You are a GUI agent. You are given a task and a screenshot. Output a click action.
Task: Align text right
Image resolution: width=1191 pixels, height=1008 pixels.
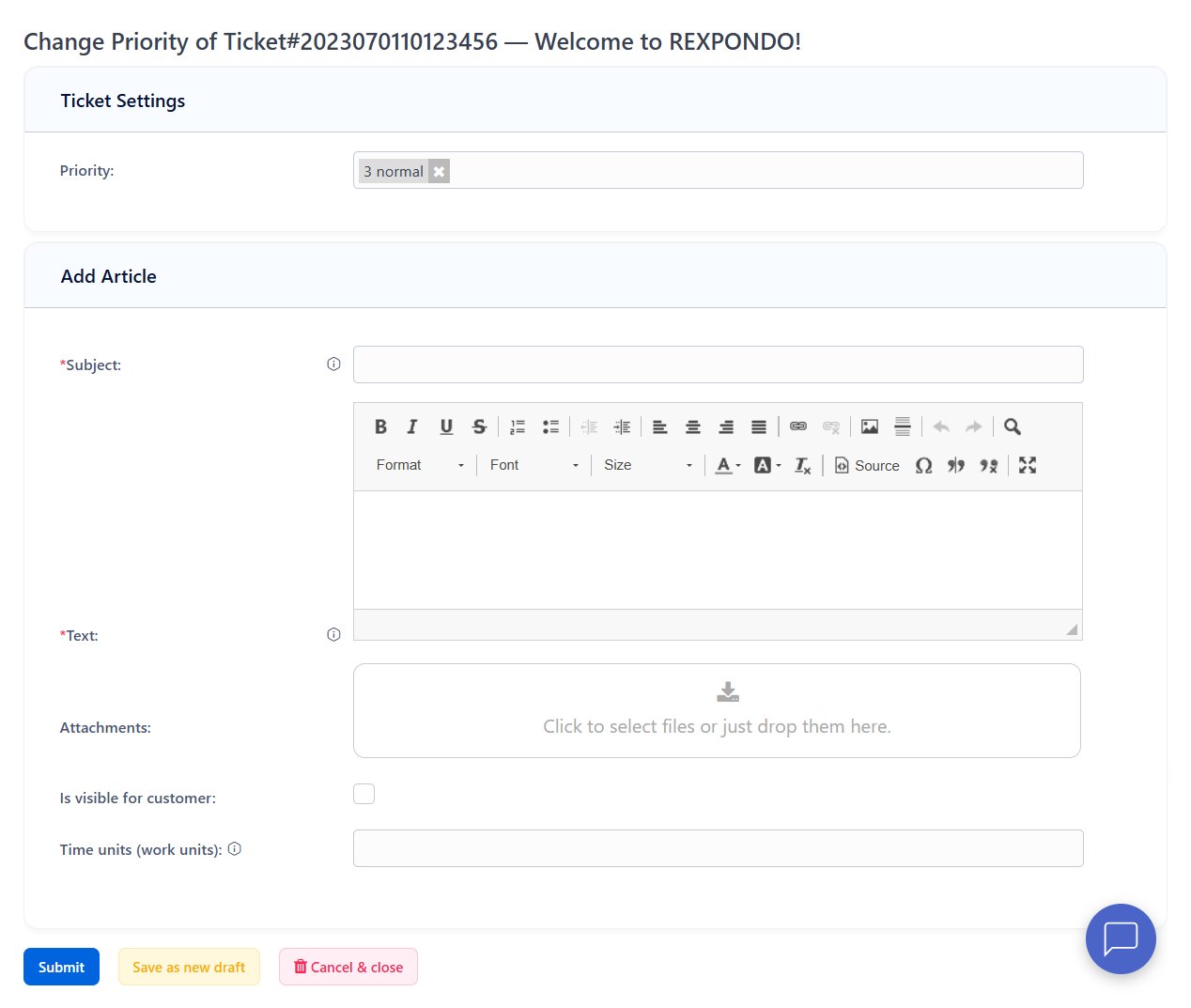coord(726,426)
